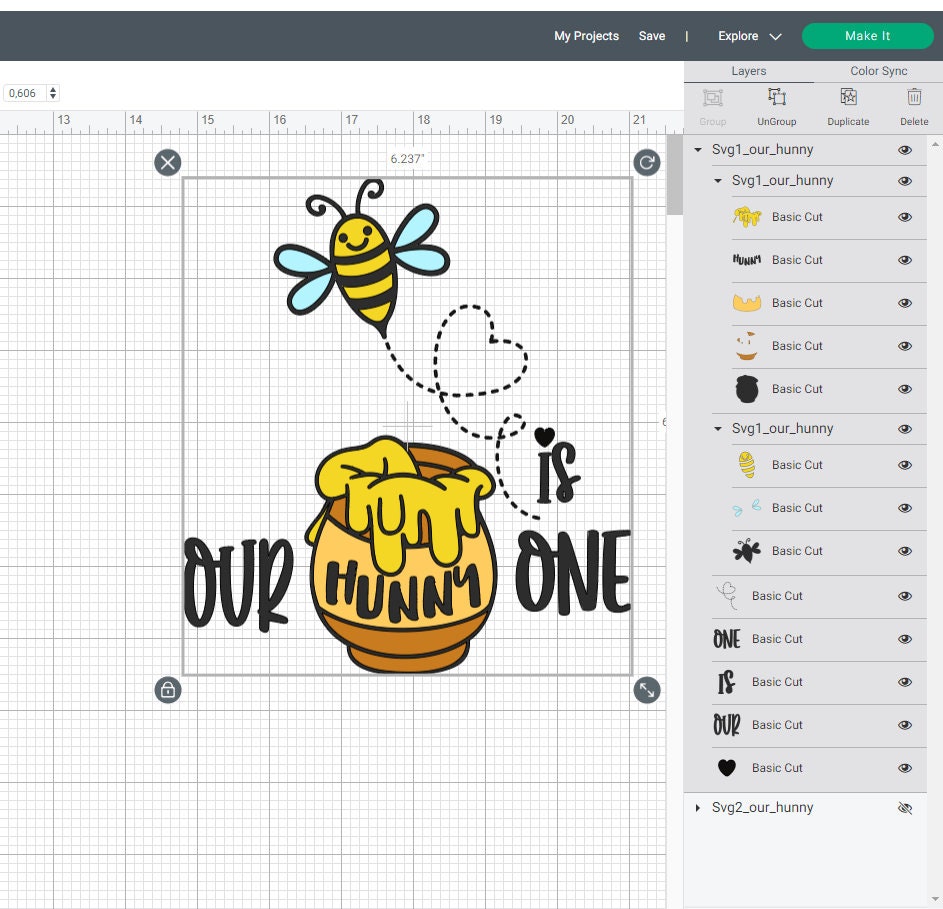
Task: Click the UnGroup icon in the Layers panel
Action: (x=777, y=104)
